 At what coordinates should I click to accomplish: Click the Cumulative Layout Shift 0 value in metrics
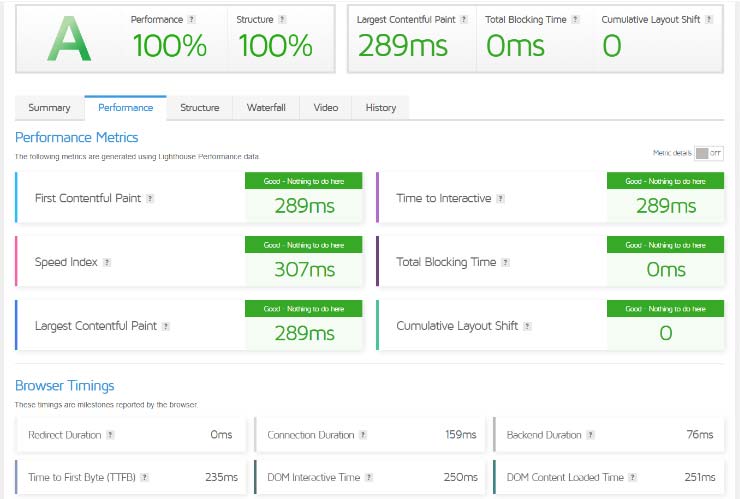665,333
